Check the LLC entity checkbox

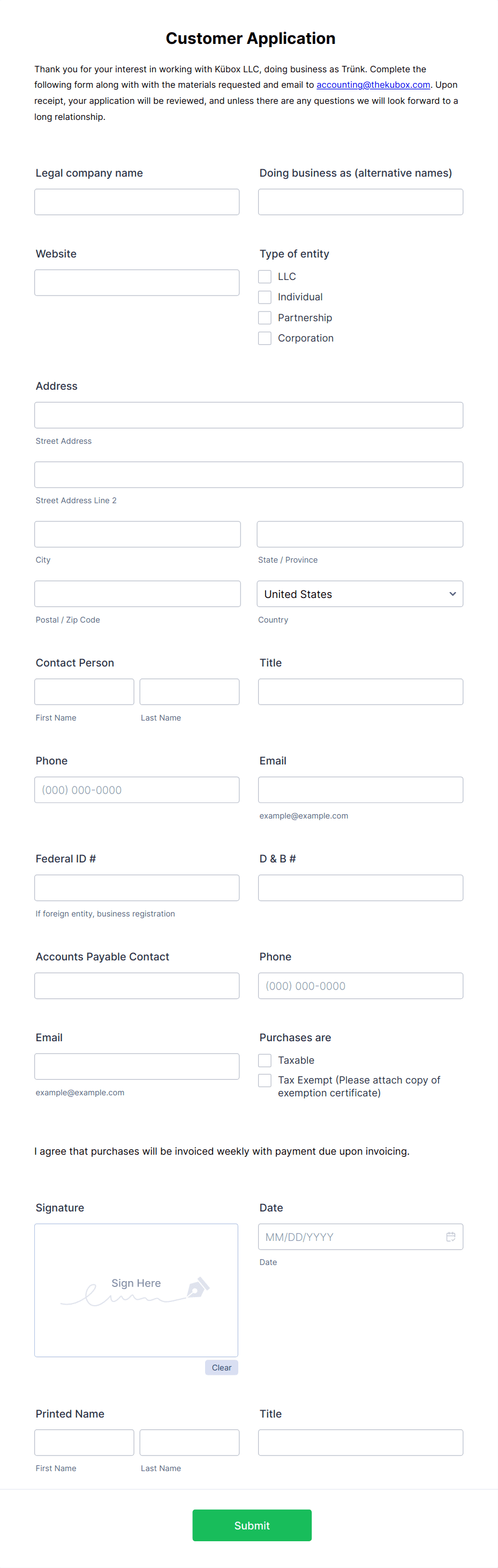click(x=265, y=276)
